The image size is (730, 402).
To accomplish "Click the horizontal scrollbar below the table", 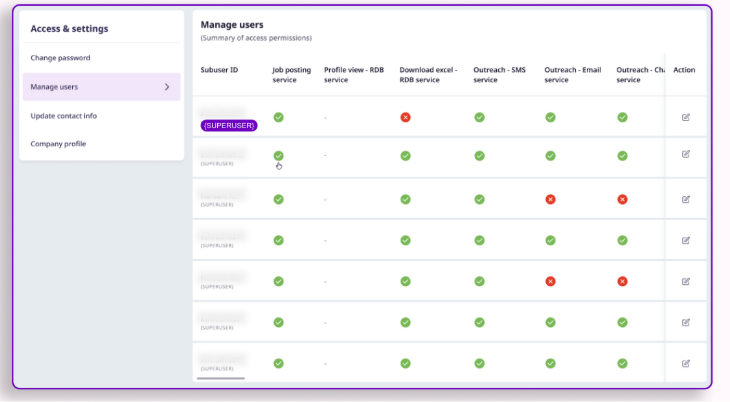I will (x=221, y=378).
